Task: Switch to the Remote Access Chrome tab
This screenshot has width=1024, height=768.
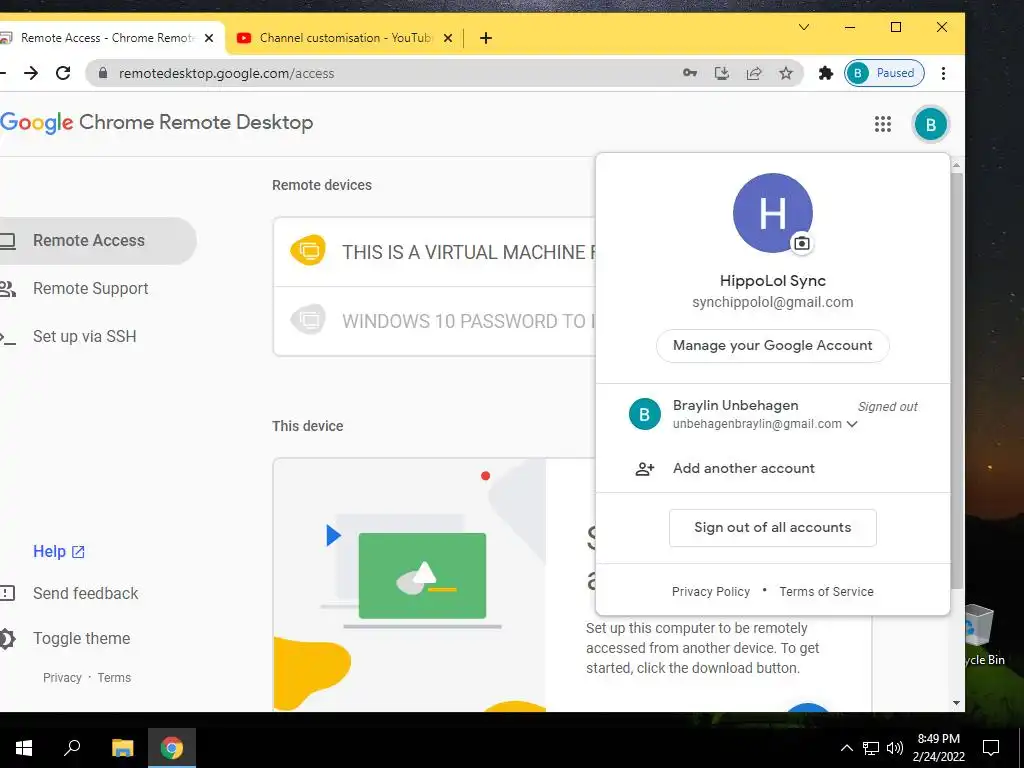Action: point(108,38)
